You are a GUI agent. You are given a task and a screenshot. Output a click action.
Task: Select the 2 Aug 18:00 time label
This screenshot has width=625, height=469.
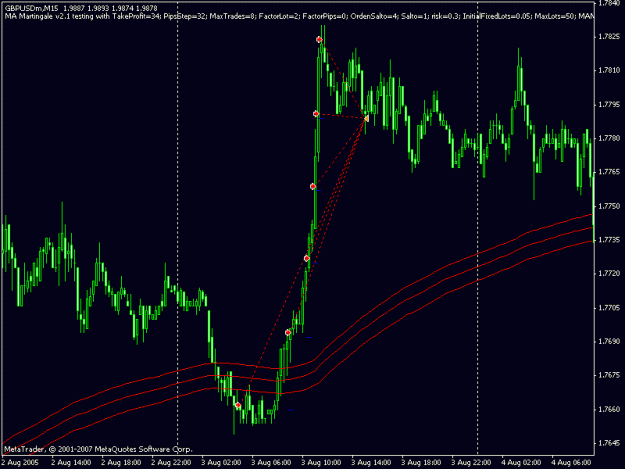click(121, 463)
